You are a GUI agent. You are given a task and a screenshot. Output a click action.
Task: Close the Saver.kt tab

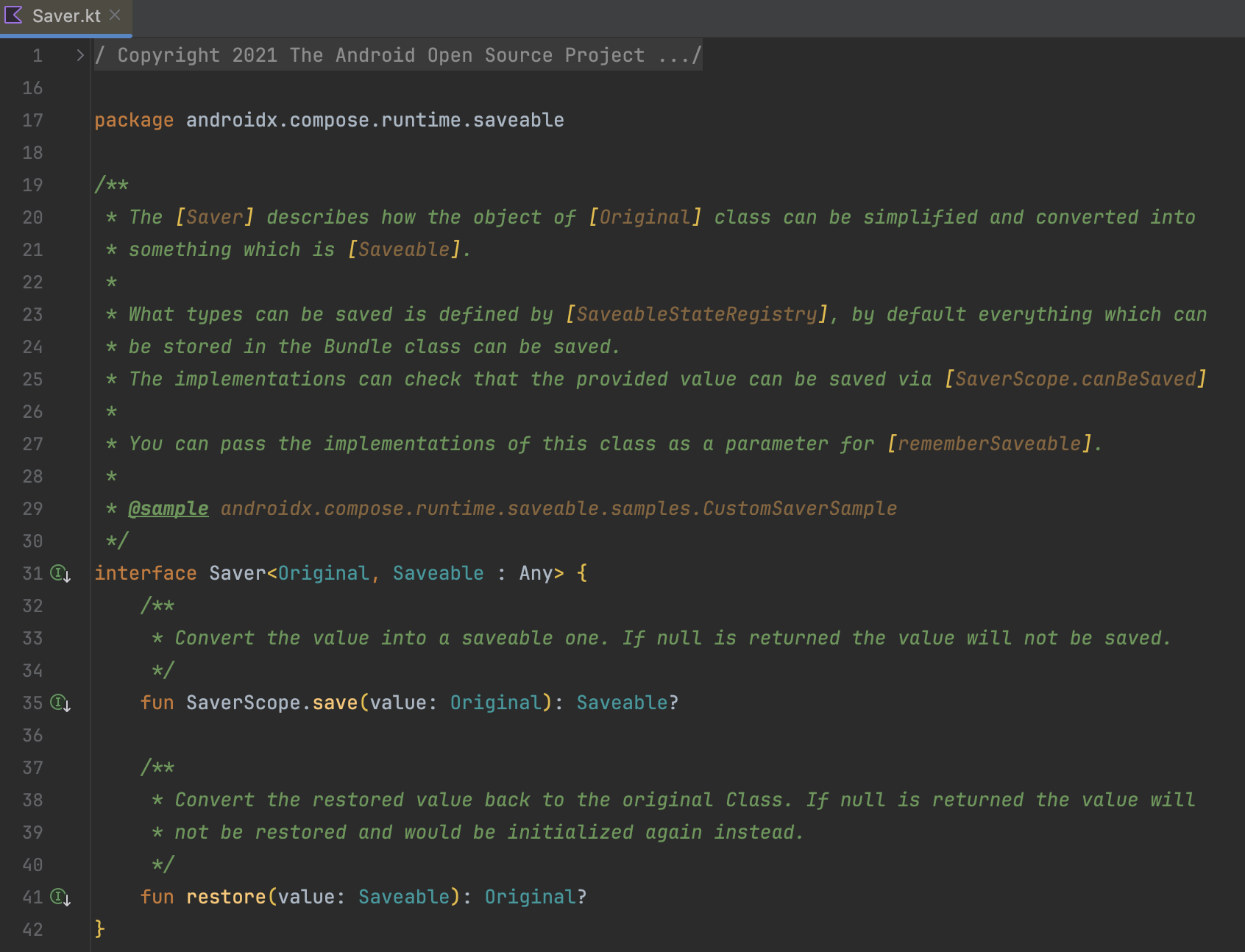(x=114, y=13)
